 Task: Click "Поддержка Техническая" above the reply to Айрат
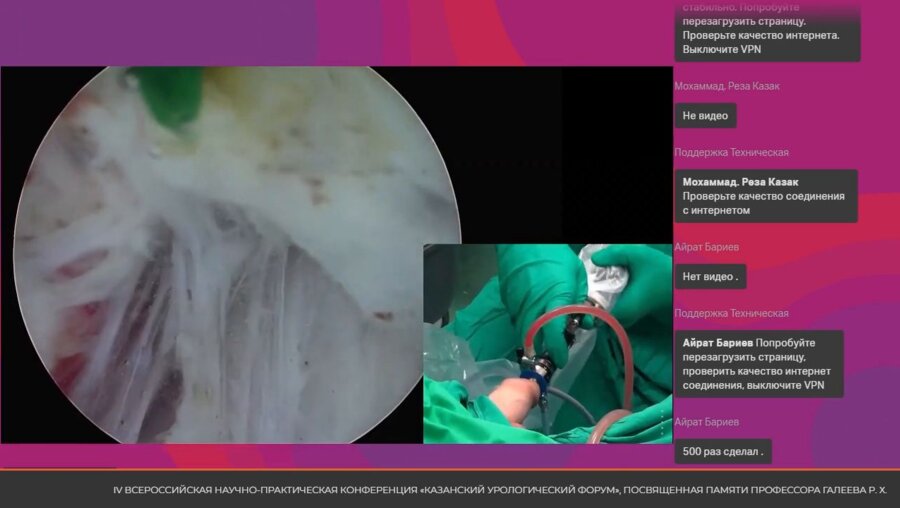[731, 314]
